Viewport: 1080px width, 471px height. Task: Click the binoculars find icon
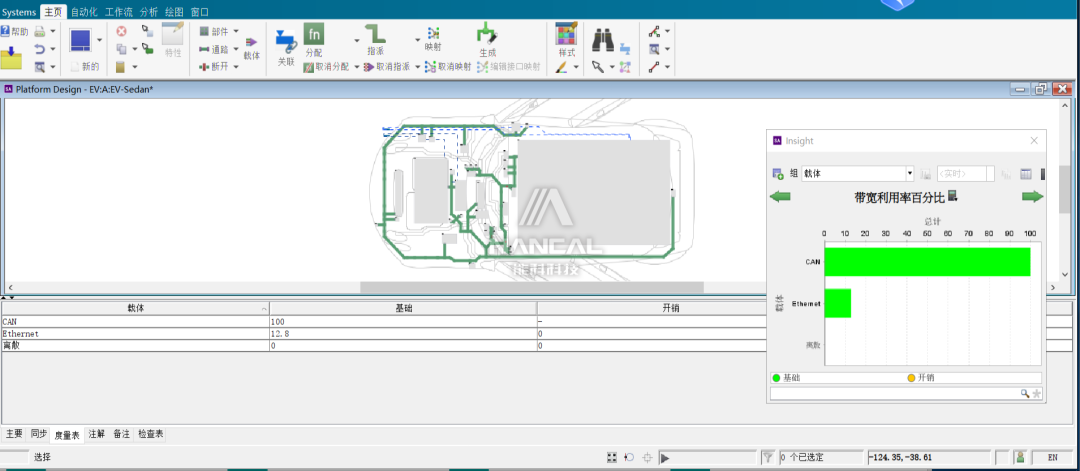(x=603, y=39)
